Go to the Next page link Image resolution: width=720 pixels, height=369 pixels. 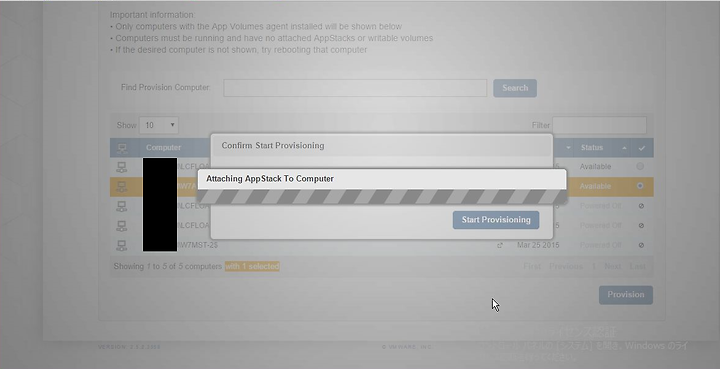(x=613, y=266)
